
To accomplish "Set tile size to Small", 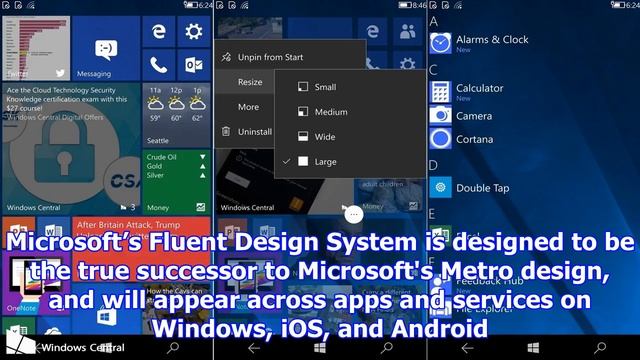I will tap(350, 87).
